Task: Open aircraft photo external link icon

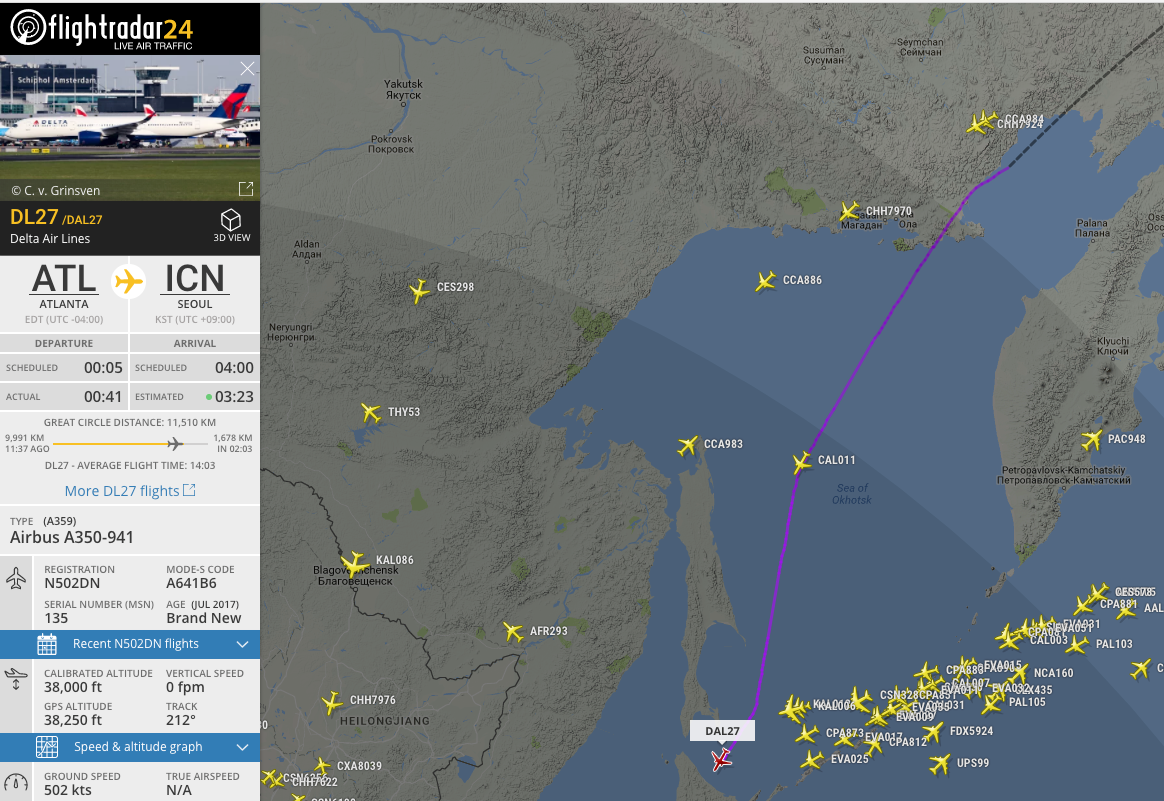Action: [246, 189]
